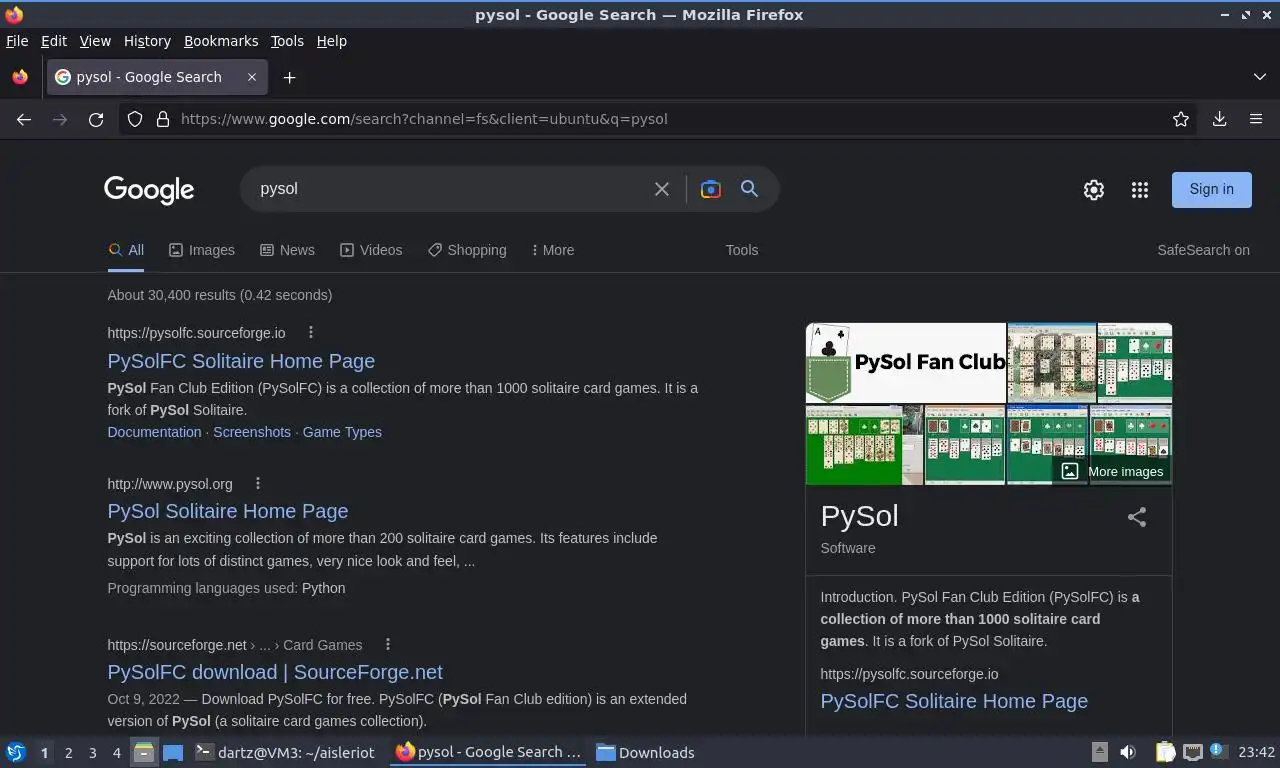Click the Sign in button

pos(1212,189)
